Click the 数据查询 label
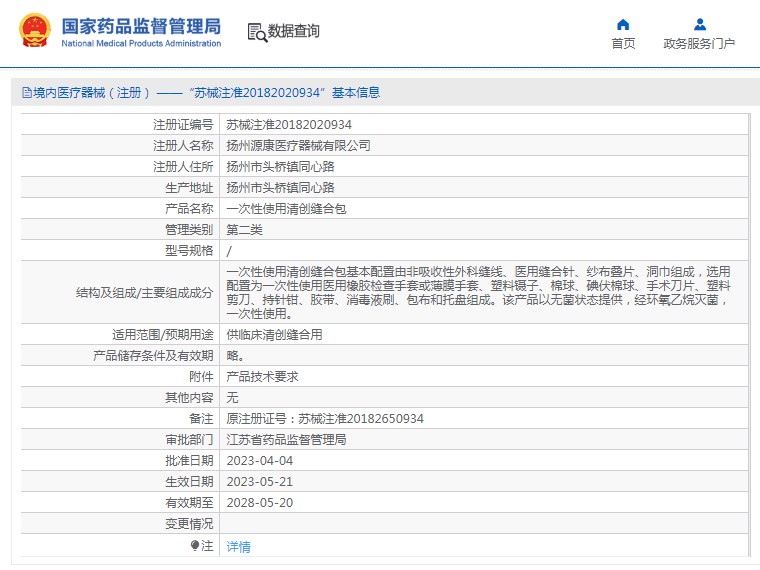Screen dimensions: 760x570 tap(293, 31)
